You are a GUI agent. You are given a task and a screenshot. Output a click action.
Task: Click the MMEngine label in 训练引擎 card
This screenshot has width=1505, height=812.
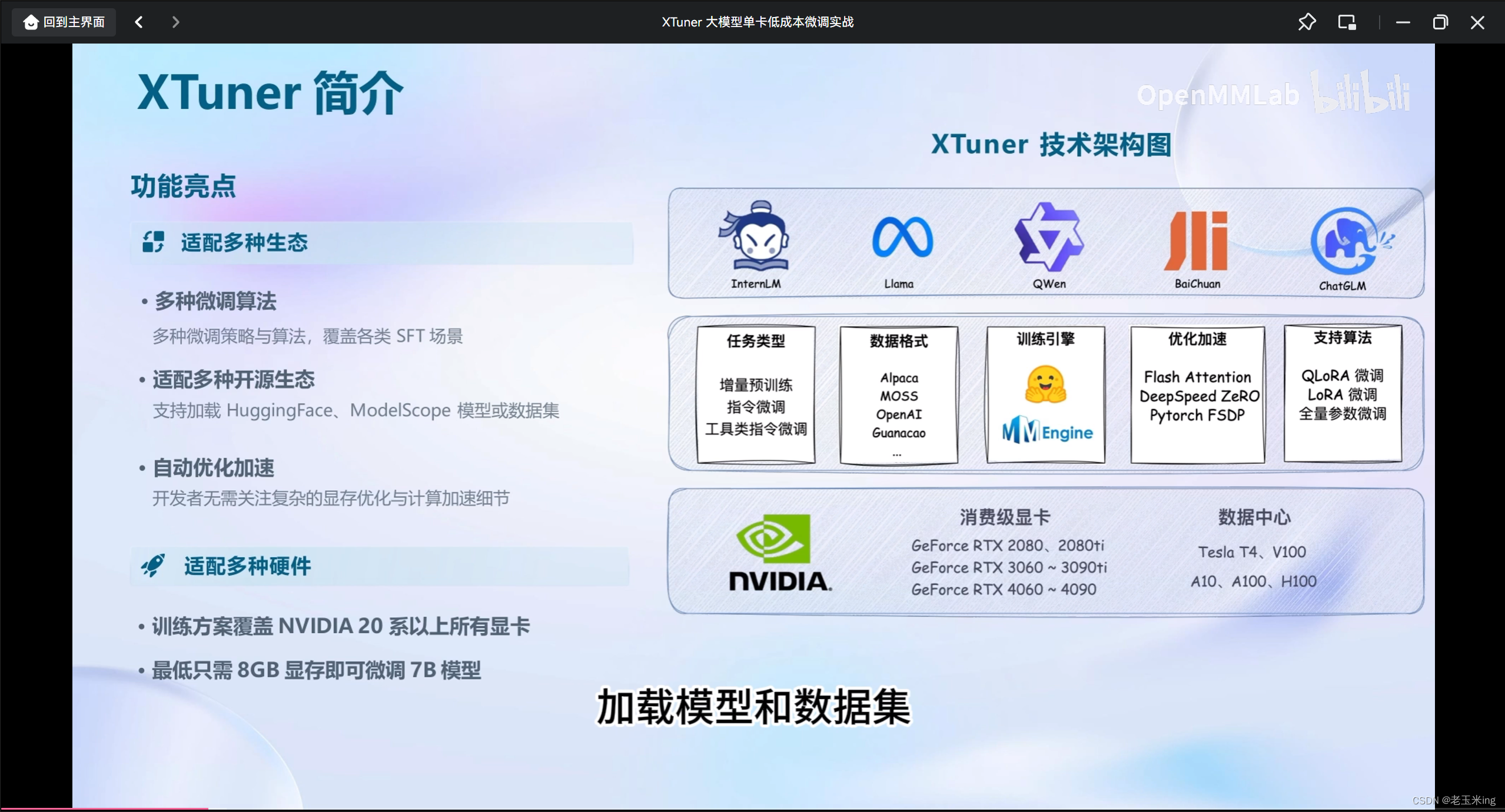coord(1046,431)
